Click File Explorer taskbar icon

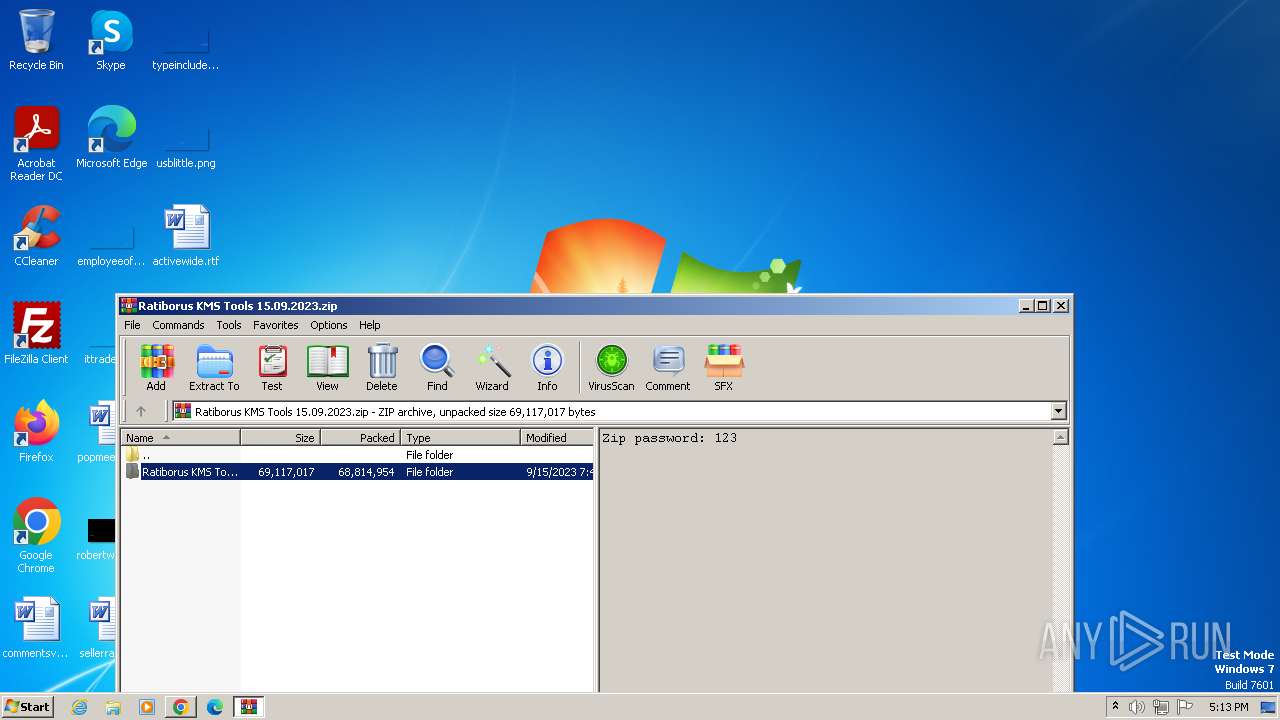(113, 707)
